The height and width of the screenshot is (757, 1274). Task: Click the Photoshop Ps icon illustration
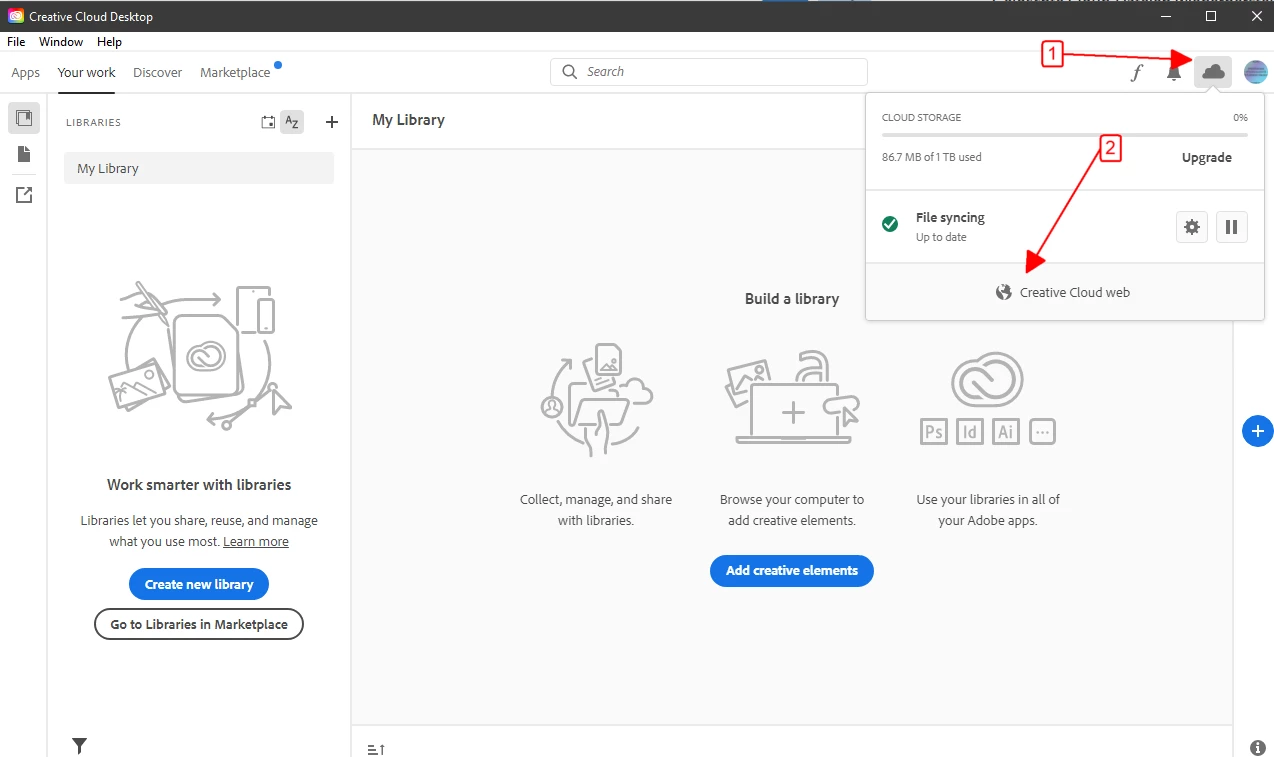point(934,432)
